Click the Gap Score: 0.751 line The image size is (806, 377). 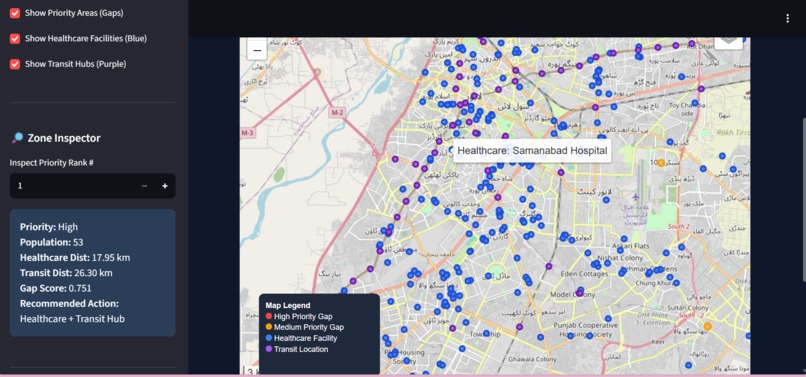click(56, 288)
